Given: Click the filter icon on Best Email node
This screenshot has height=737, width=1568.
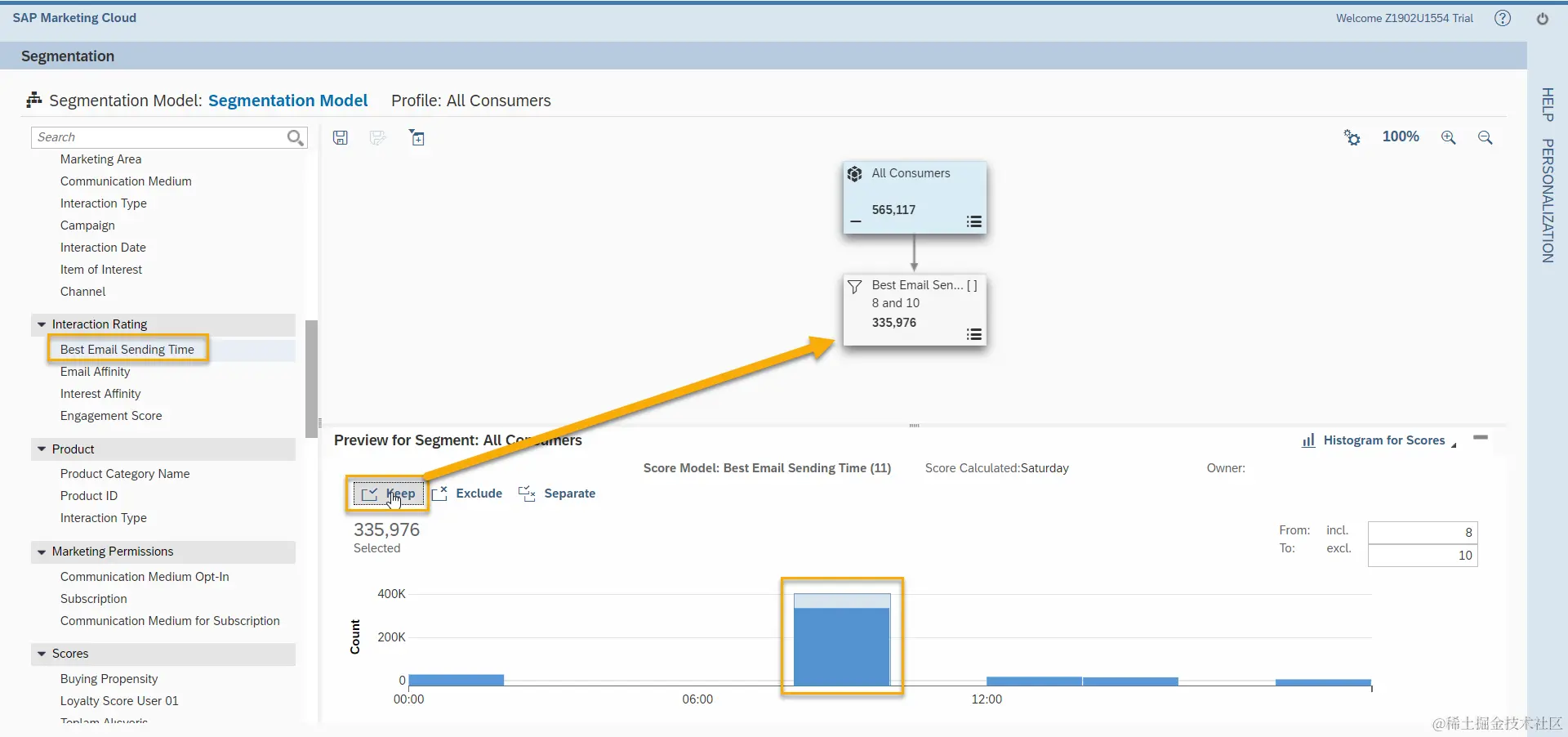Looking at the screenshot, I should point(855,286).
